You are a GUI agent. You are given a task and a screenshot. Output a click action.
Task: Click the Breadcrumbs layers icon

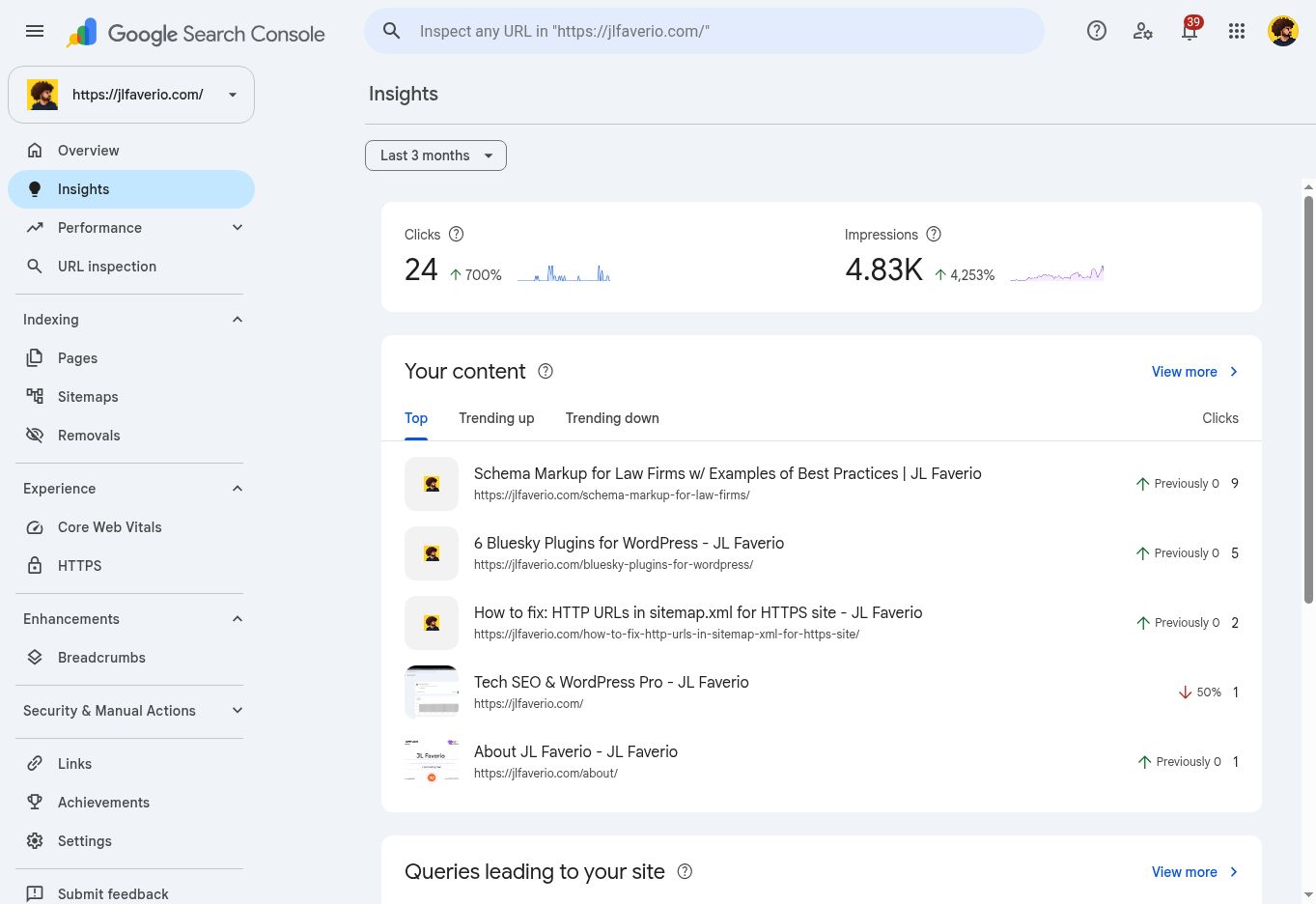click(35, 658)
